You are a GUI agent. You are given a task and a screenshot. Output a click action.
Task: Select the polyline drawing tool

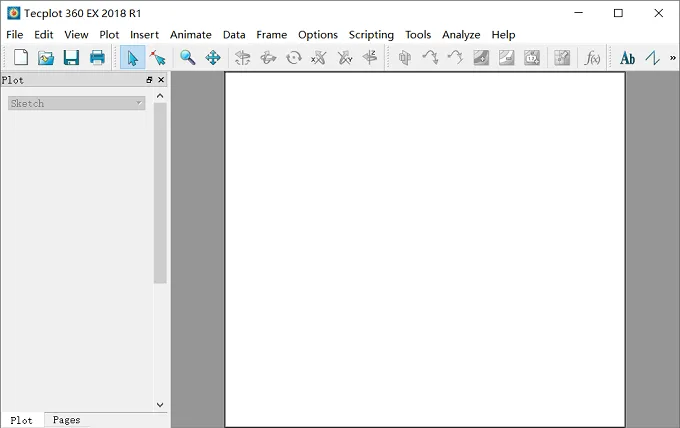(652, 57)
